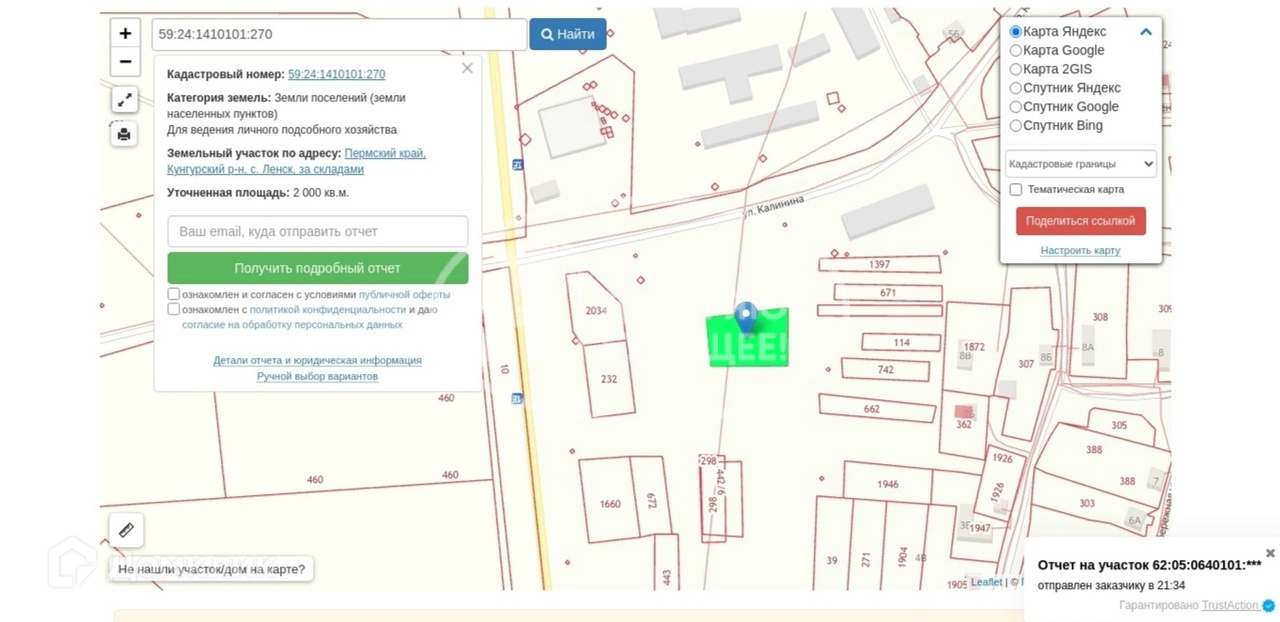
Task: Click parcel label 114 on map
Action: click(902, 342)
